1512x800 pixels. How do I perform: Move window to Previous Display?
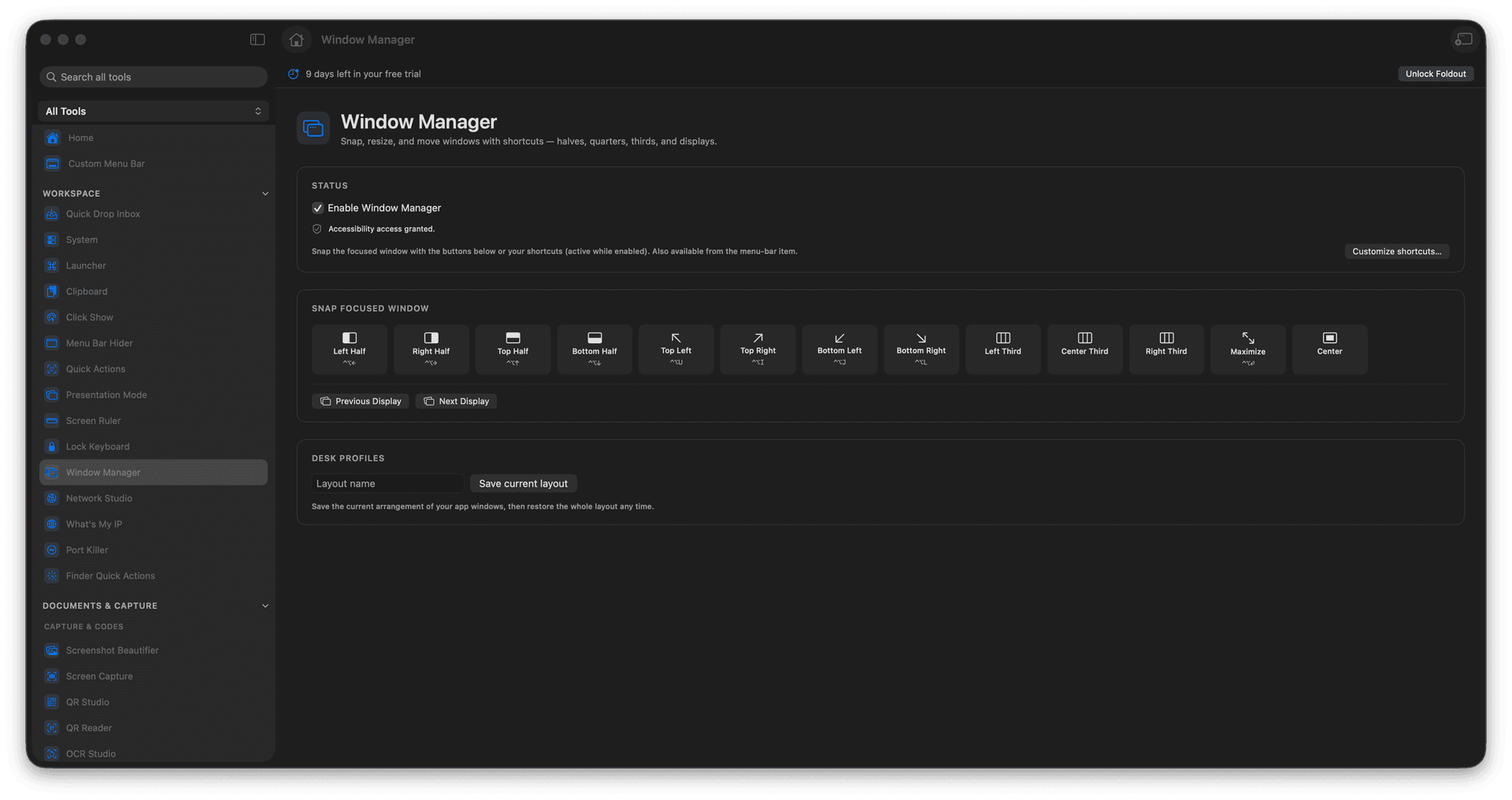(361, 402)
